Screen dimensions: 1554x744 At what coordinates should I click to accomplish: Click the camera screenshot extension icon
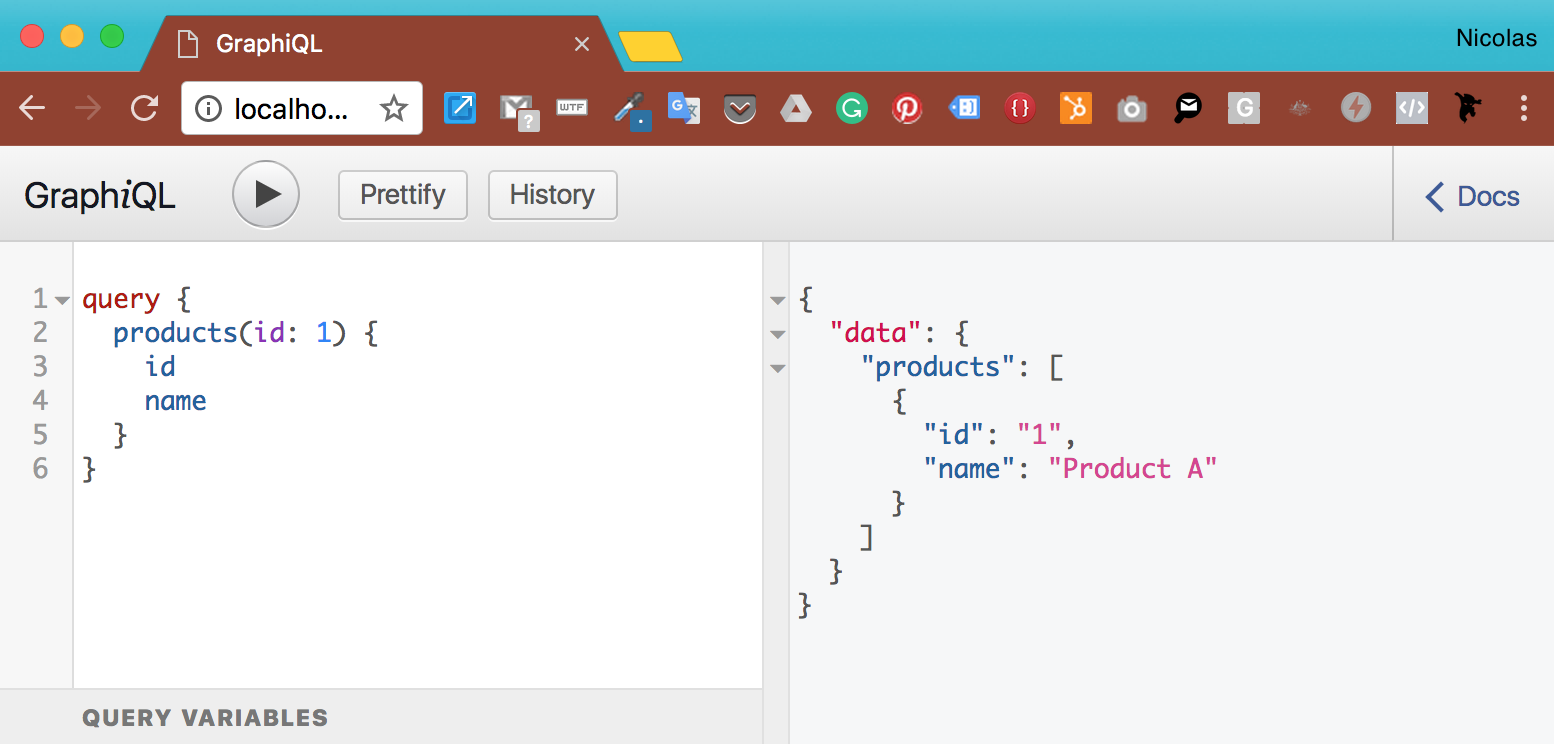click(x=1131, y=108)
